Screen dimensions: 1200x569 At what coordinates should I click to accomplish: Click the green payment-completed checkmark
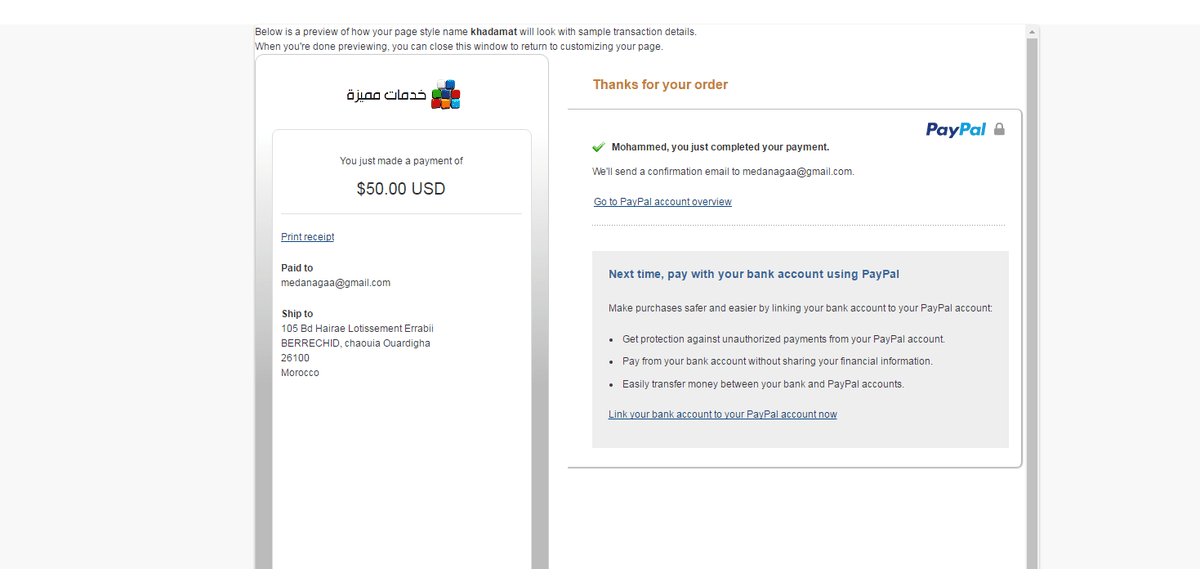click(598, 147)
